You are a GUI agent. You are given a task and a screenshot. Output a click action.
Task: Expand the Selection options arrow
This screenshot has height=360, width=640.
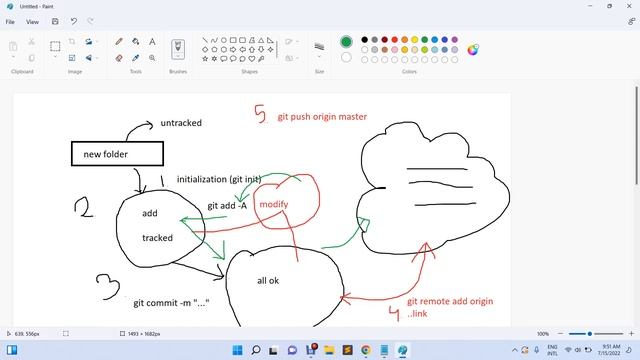coord(55,57)
